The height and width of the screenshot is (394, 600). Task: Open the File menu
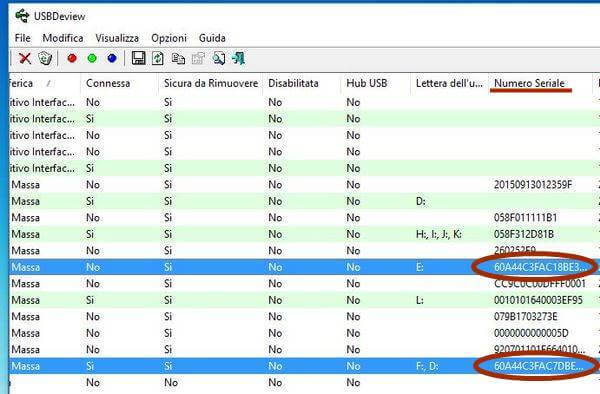click(x=23, y=38)
